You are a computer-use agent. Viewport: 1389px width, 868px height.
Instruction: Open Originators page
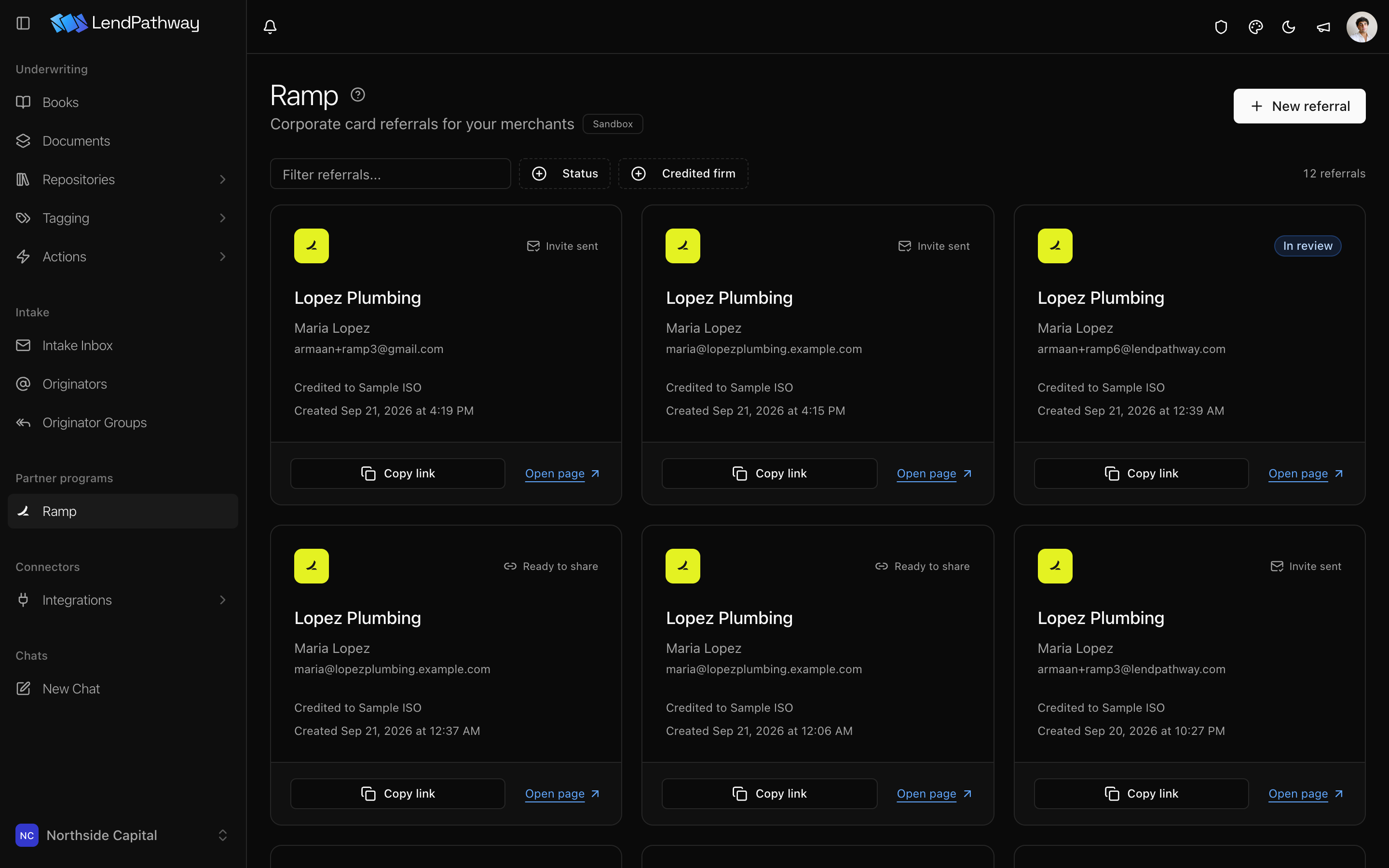[123, 384]
